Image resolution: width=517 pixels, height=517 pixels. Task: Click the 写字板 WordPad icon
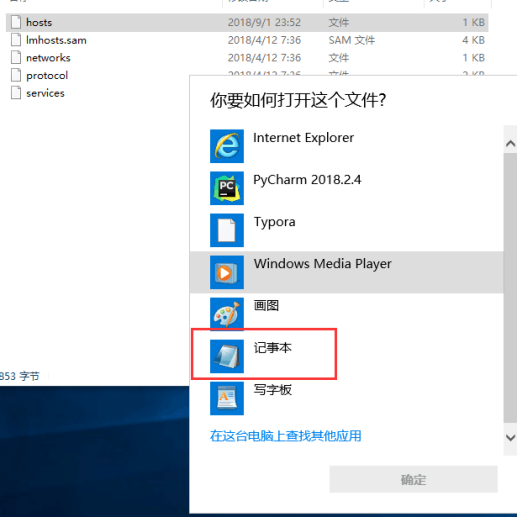point(227,398)
